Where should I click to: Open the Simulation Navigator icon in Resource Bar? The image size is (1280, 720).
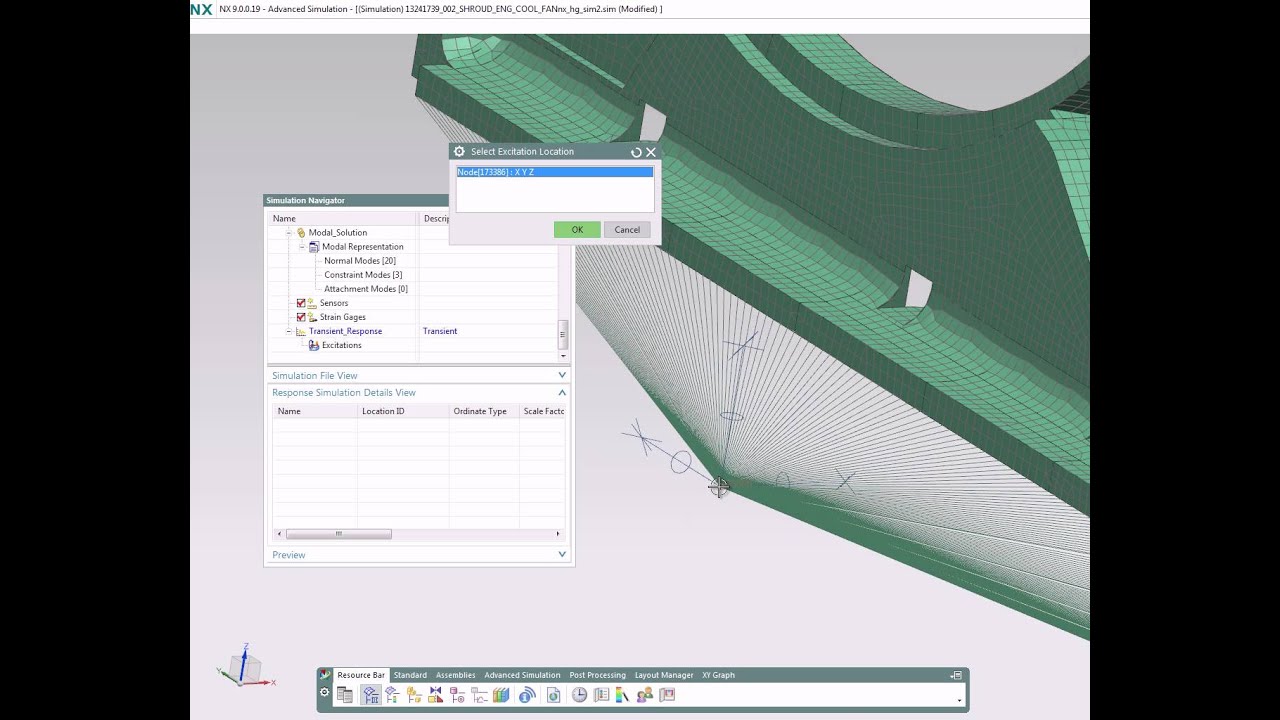(x=371, y=695)
